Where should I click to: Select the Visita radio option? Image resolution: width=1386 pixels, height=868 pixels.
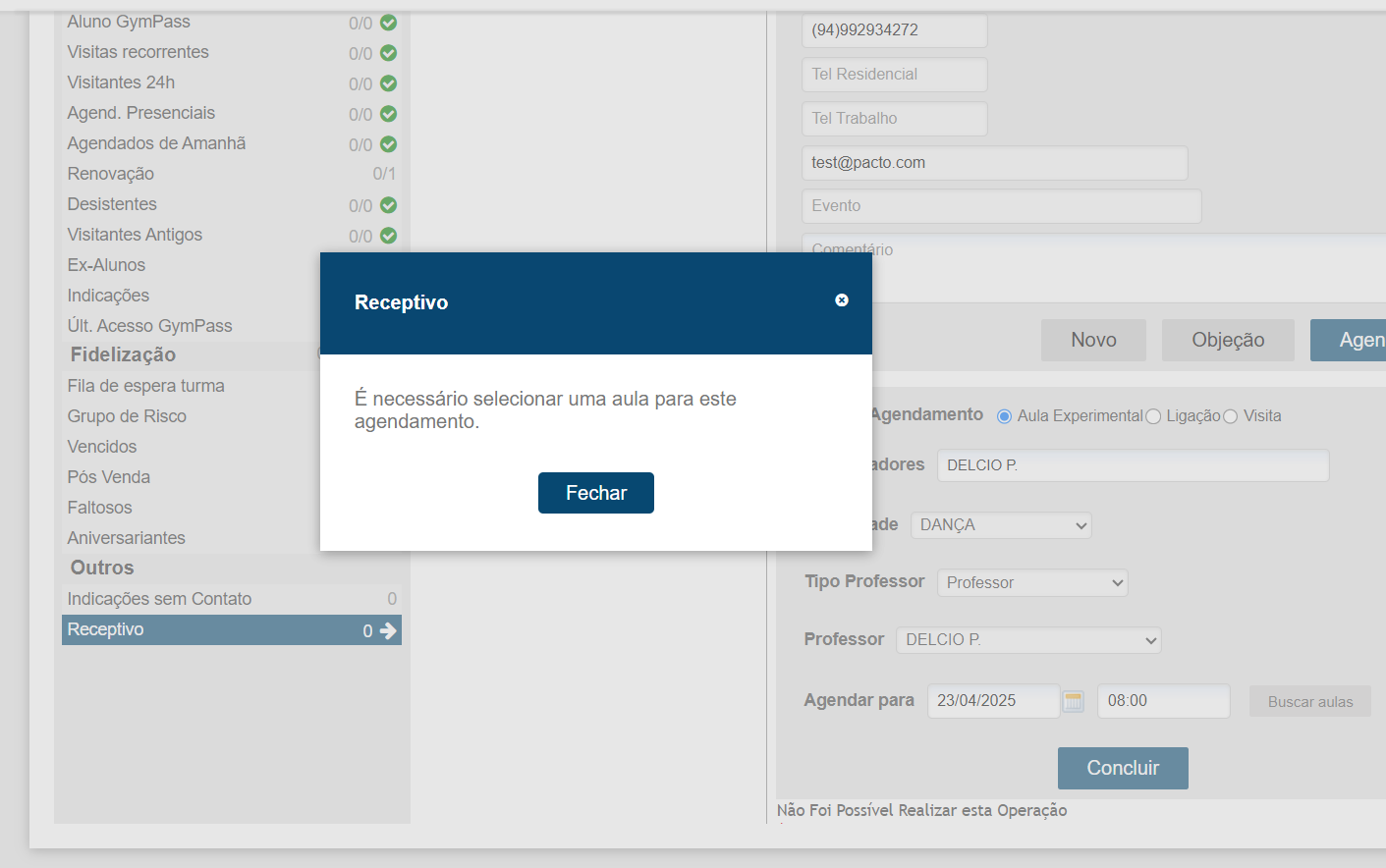1230,416
